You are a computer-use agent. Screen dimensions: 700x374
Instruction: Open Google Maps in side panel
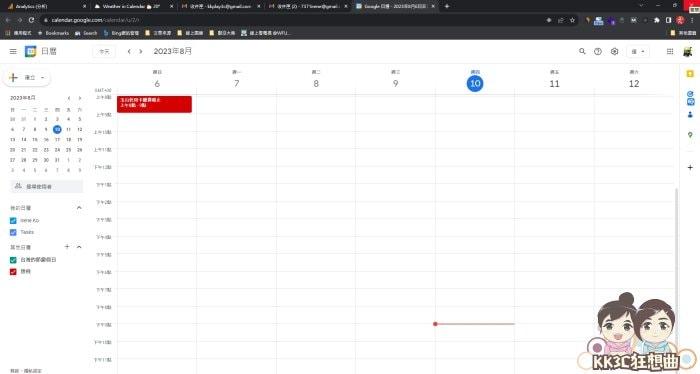click(x=690, y=135)
